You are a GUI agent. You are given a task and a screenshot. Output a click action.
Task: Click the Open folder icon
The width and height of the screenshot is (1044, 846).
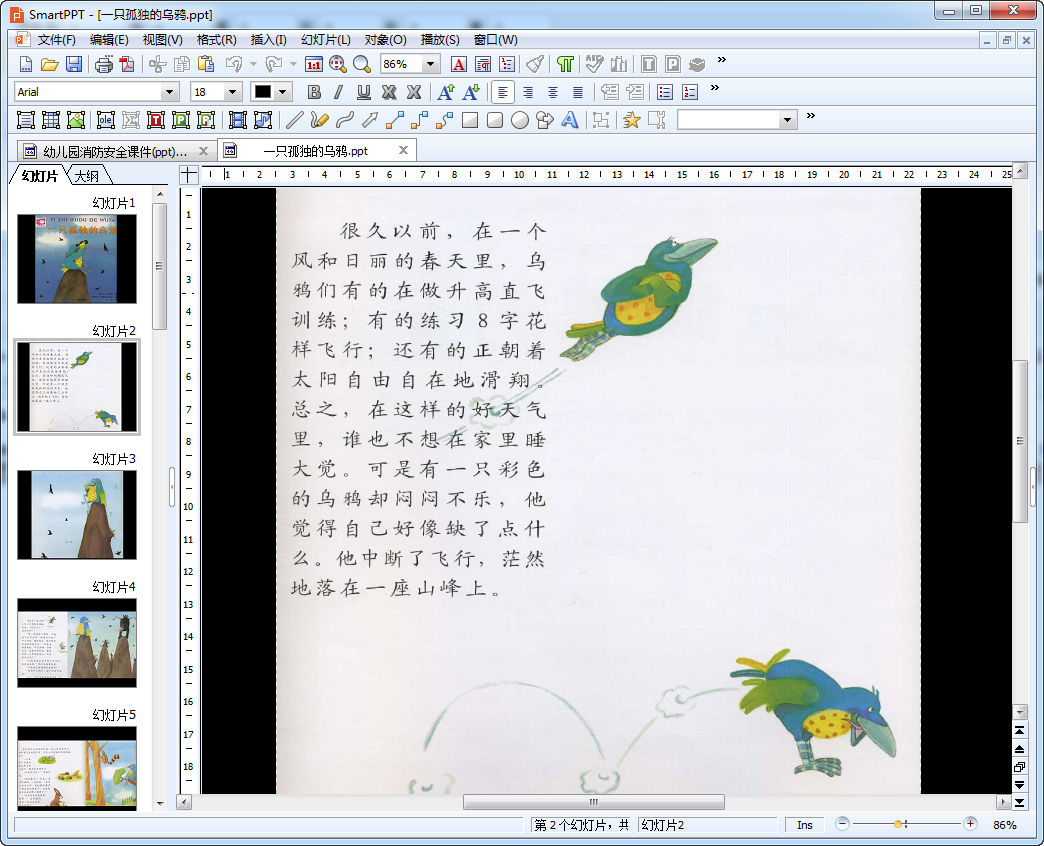pos(49,64)
